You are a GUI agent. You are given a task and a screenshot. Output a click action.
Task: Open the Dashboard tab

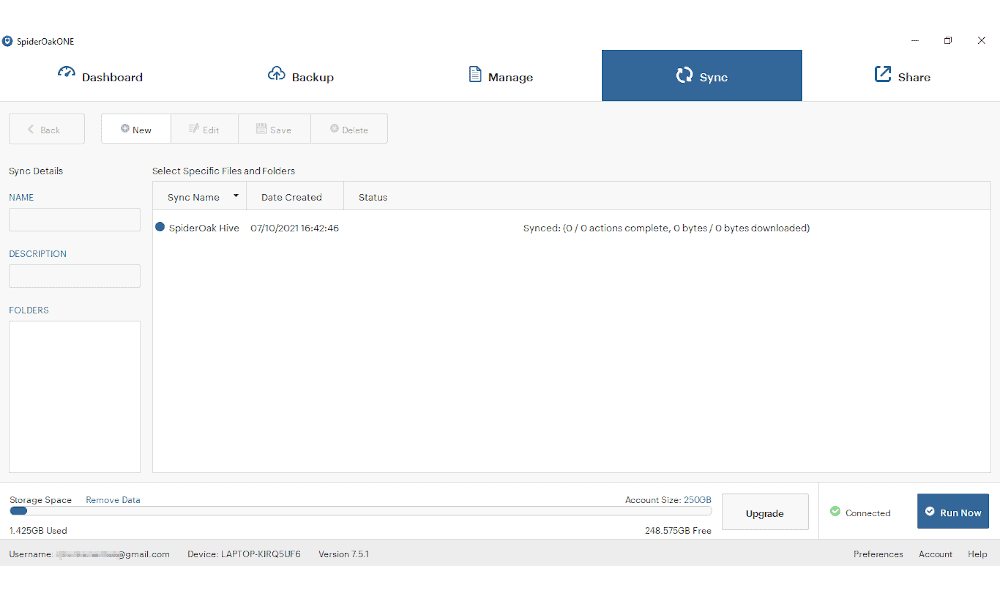(x=100, y=76)
